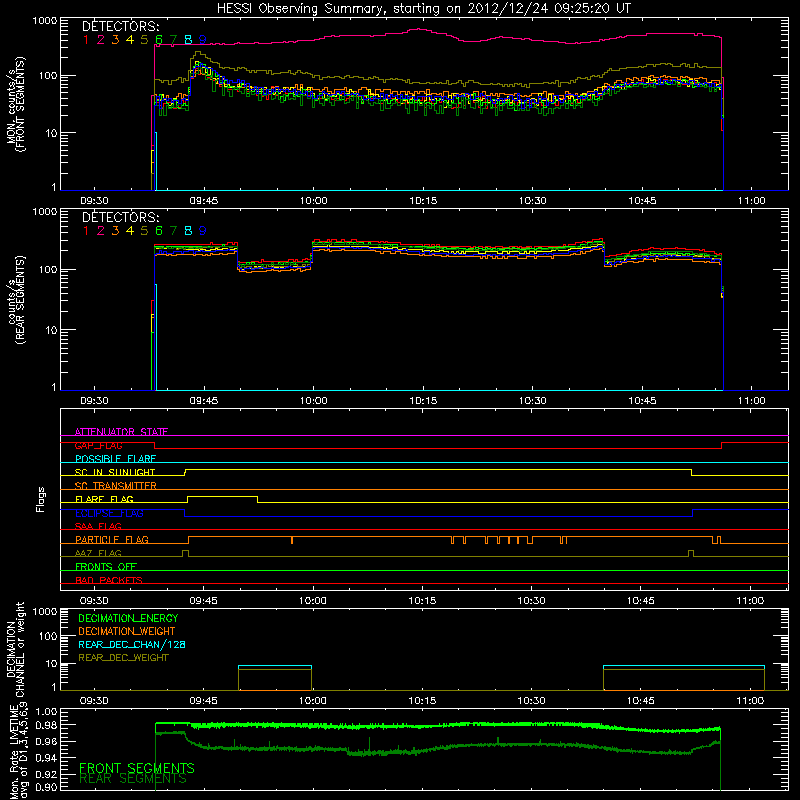The height and width of the screenshot is (800, 800).
Task: Click the 09:30 tick label under Flags plot
Action: click(94, 601)
